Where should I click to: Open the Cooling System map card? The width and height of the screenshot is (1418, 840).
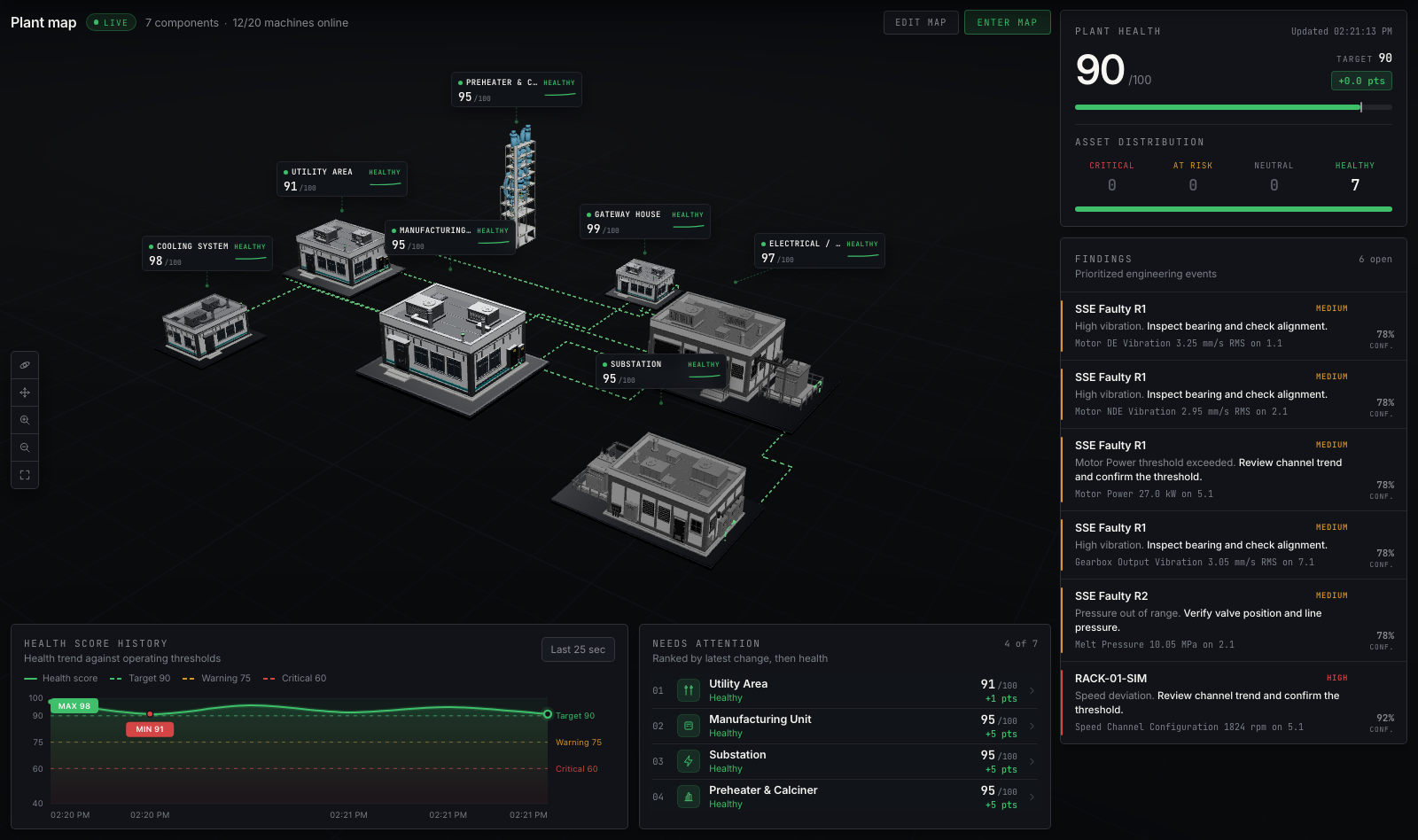(207, 253)
